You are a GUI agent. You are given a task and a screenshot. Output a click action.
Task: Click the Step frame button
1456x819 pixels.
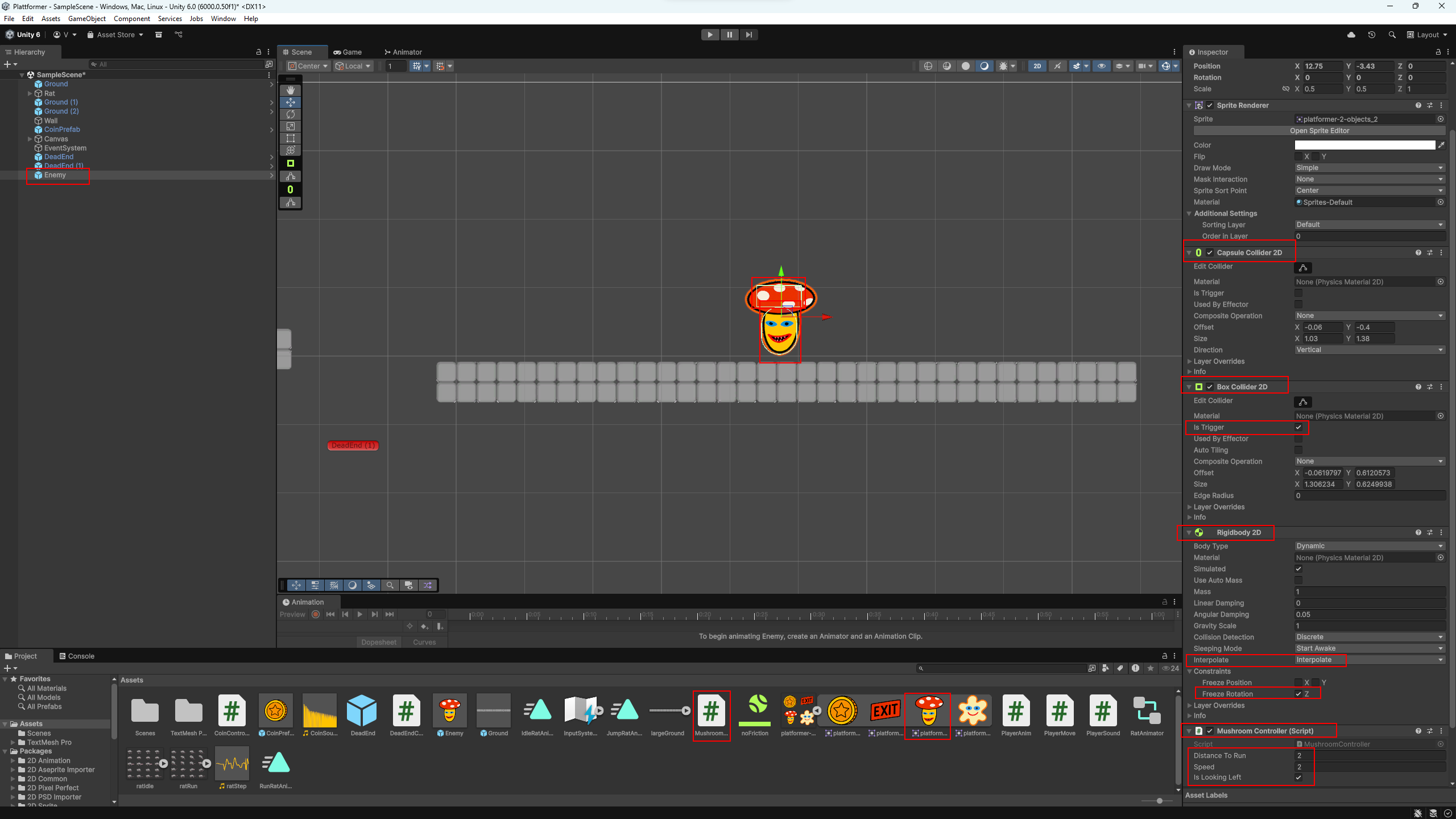pos(748,35)
